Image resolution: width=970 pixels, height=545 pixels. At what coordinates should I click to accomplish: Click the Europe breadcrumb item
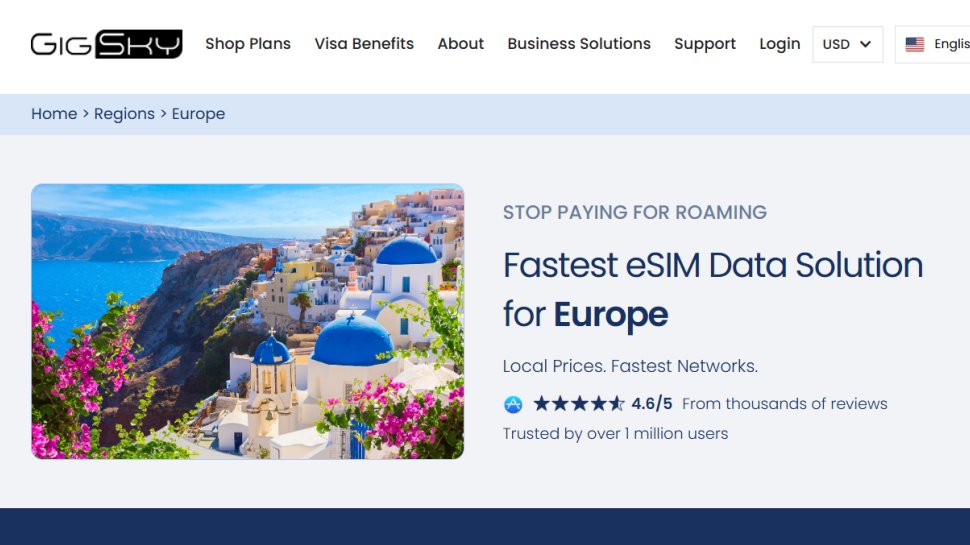tap(198, 114)
